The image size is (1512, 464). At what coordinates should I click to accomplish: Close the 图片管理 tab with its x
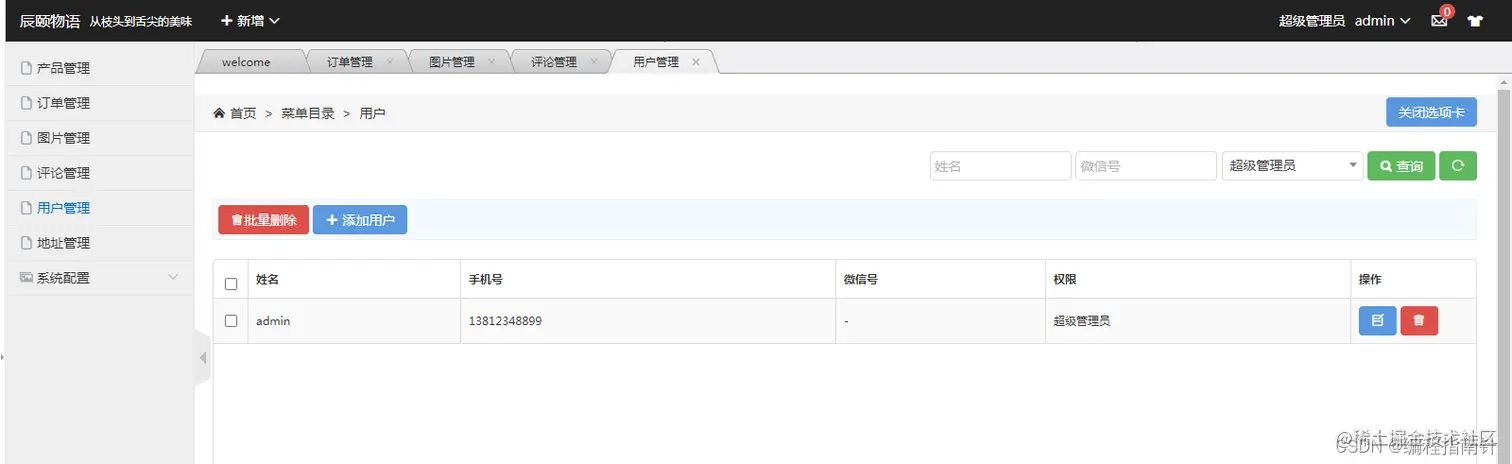(492, 62)
